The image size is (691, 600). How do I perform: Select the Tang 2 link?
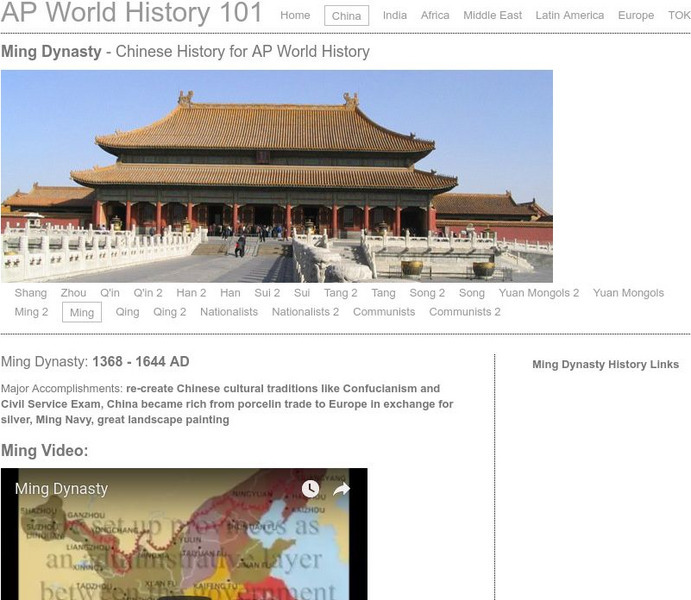point(341,293)
